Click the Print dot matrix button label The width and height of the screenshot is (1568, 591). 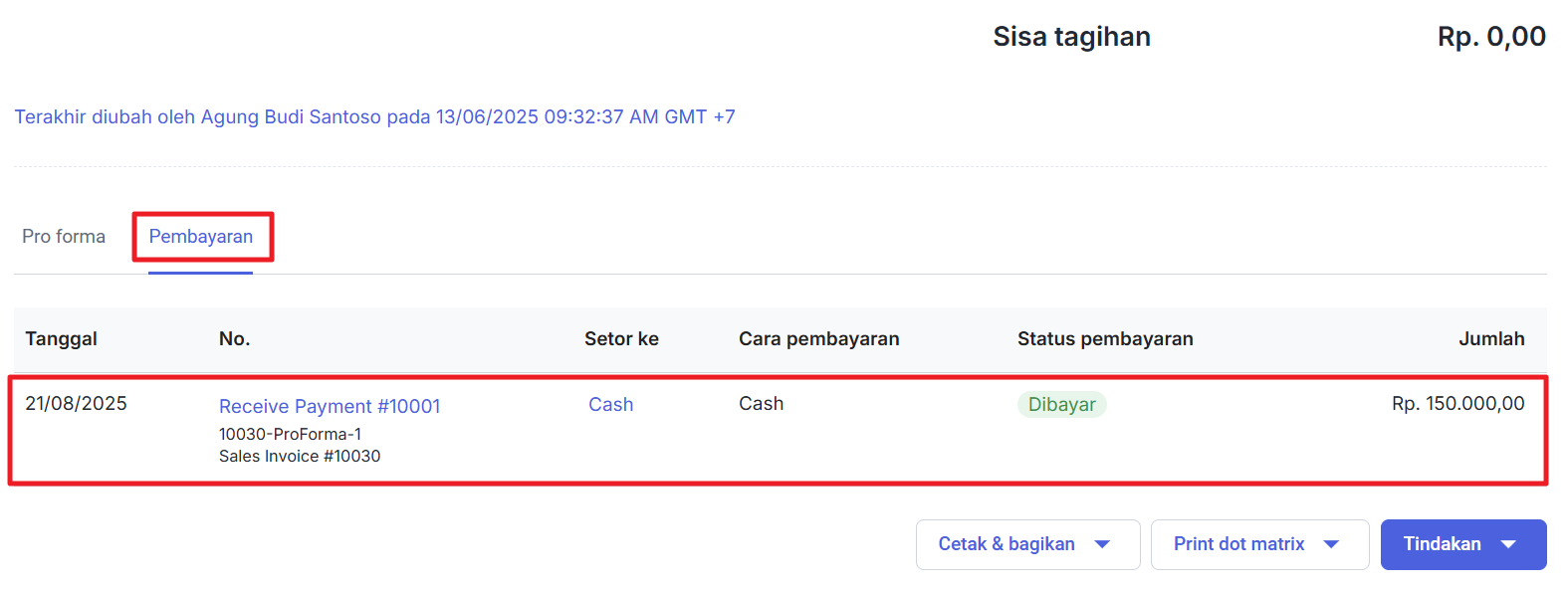point(1238,544)
